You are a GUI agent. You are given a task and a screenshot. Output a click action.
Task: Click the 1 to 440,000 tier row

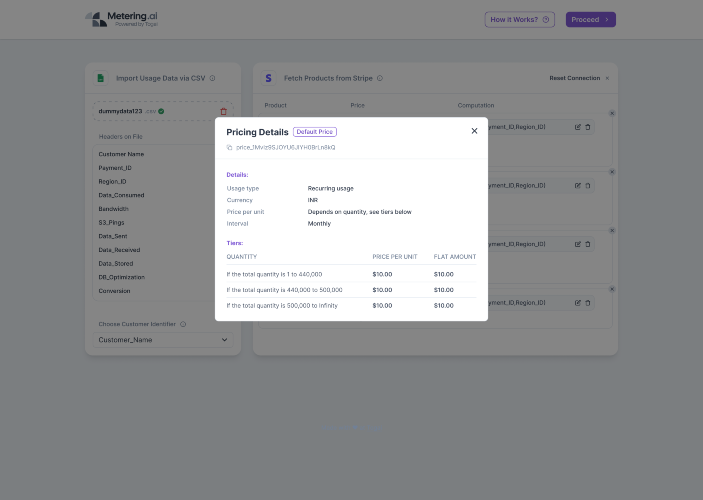[x=352, y=274]
